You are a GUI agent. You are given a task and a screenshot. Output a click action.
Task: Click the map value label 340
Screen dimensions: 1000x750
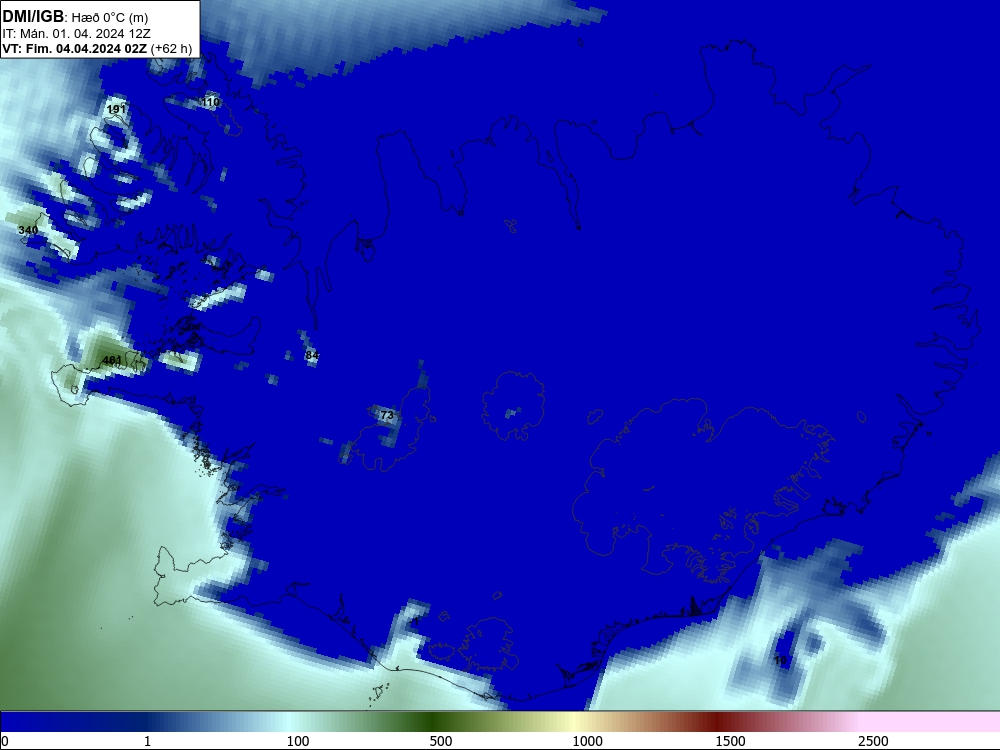tap(28, 230)
